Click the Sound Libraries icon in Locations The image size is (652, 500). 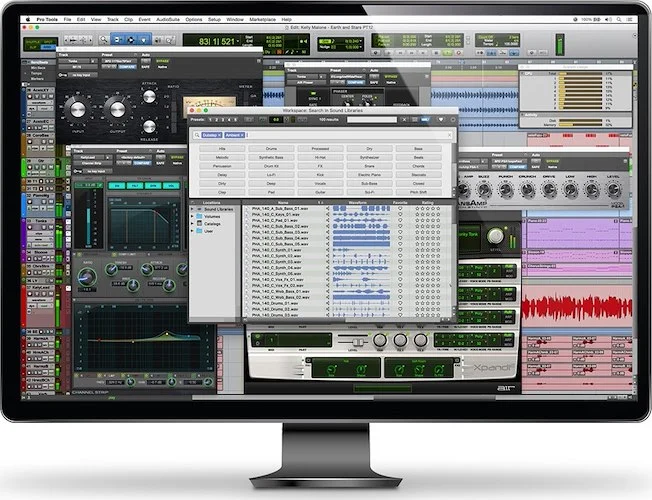point(201,209)
